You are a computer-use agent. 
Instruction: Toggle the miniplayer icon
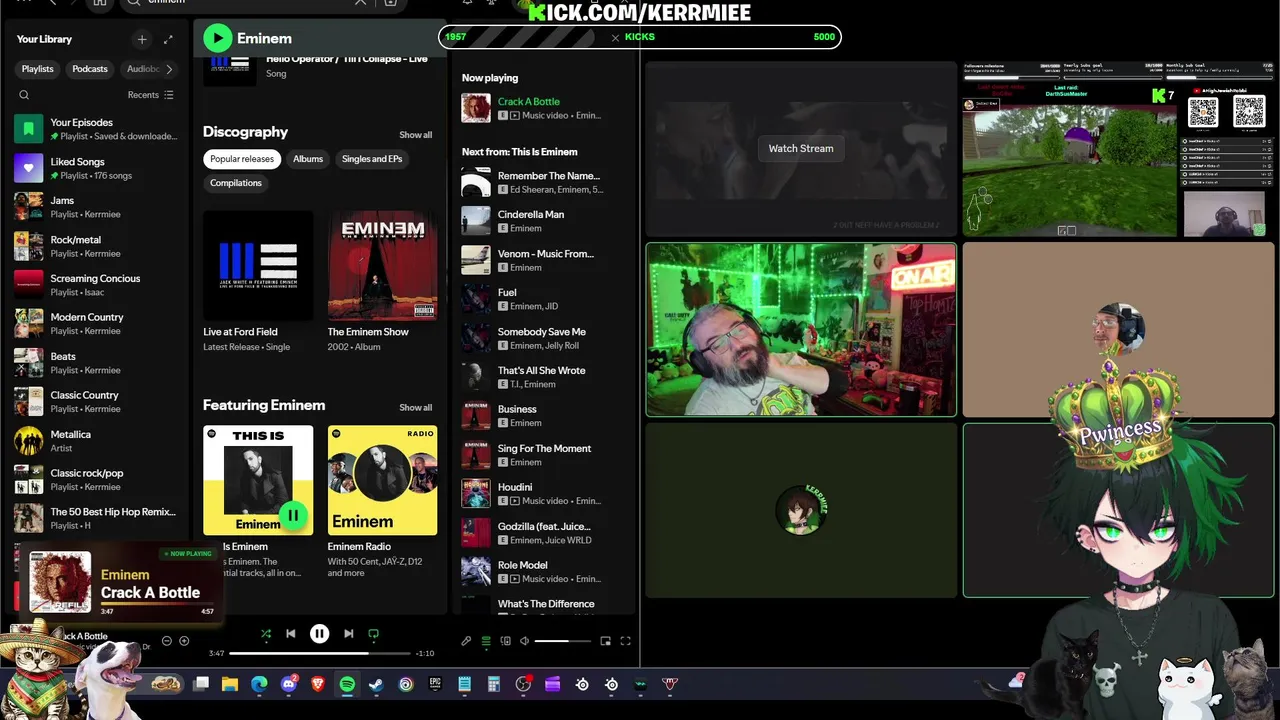pyautogui.click(x=605, y=641)
